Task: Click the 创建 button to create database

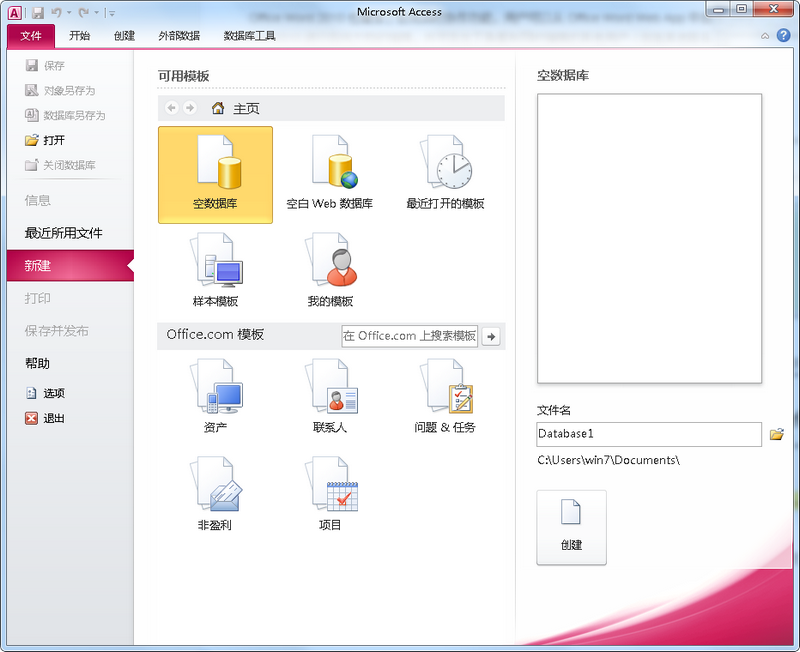Action: [571, 528]
